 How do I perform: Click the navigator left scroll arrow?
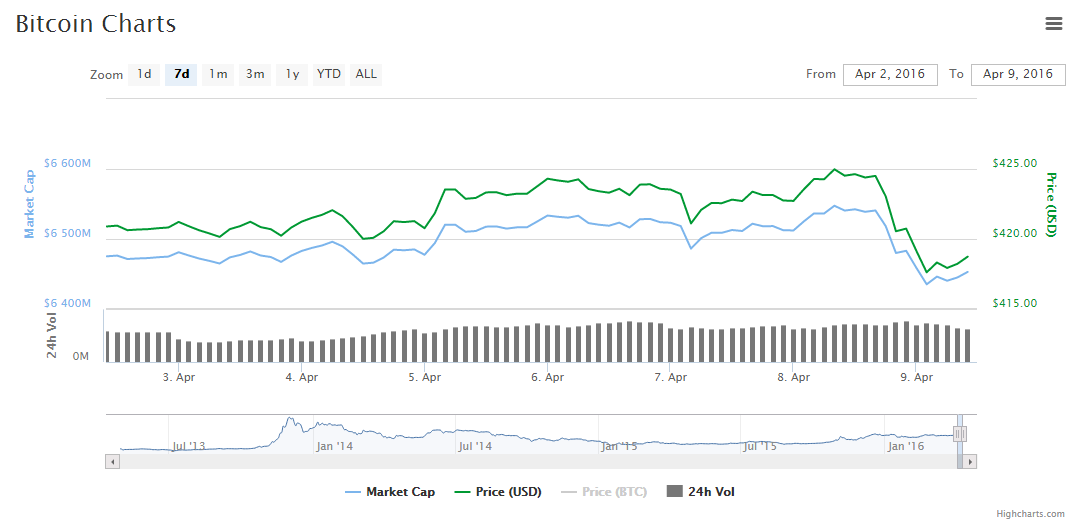coord(112,461)
